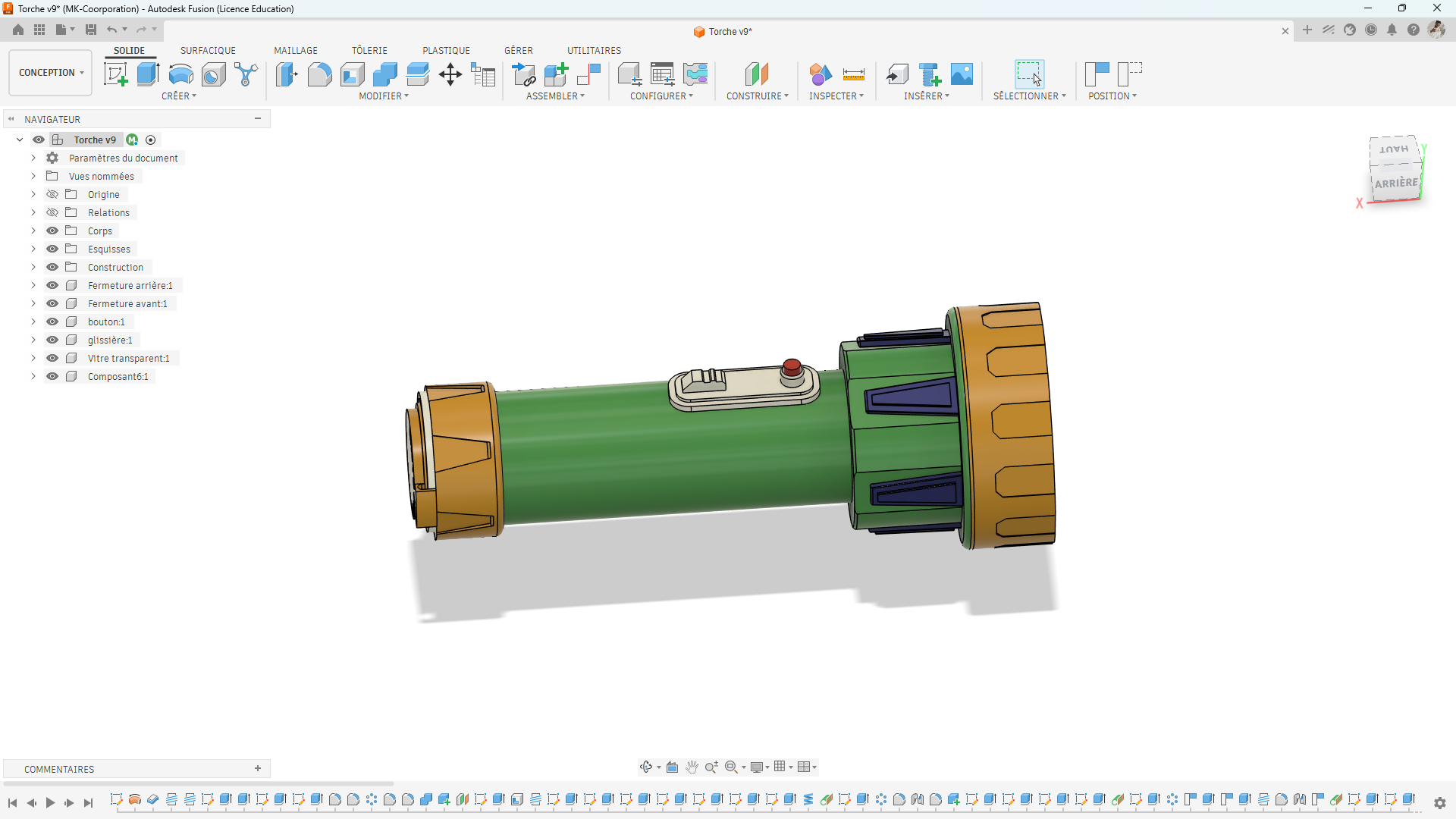Image resolution: width=1456 pixels, height=819 pixels.
Task: Click the Combine tool icon
Action: tap(385, 74)
